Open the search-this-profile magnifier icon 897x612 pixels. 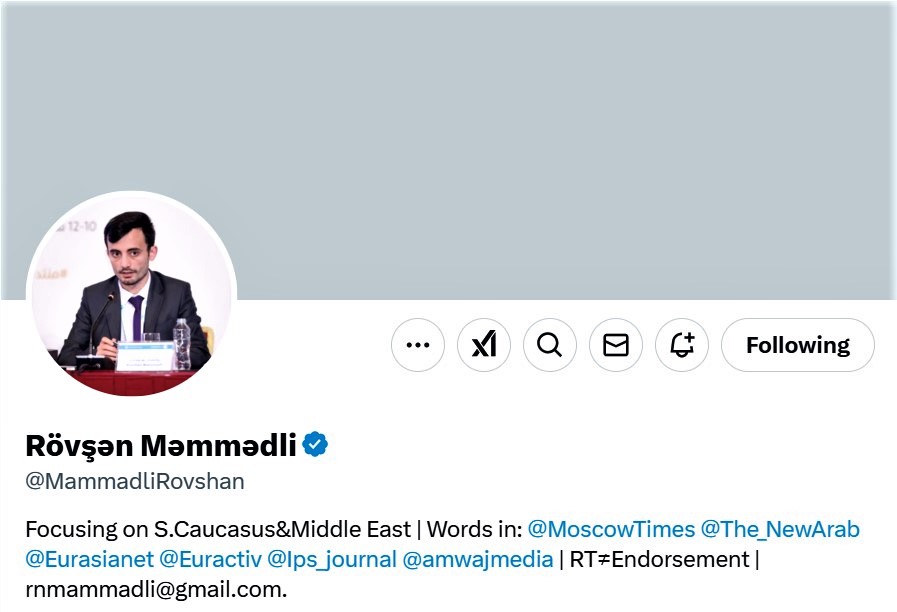coord(550,345)
